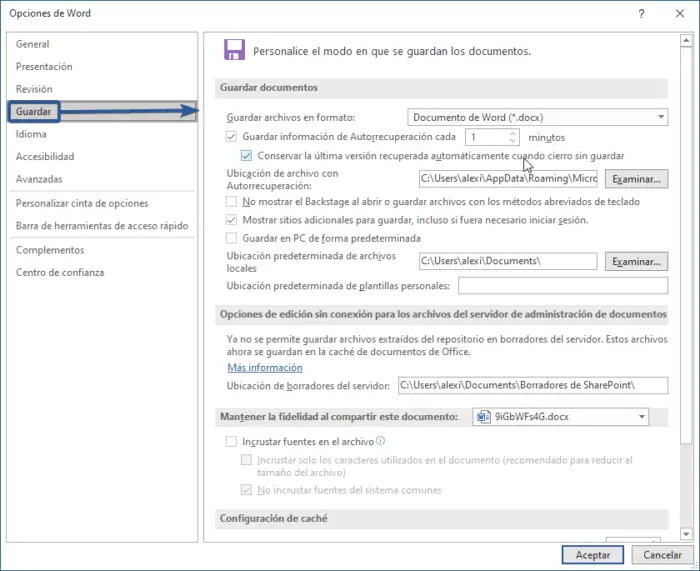Screen dimensions: 700x571
Task: Click the Cancelar button
Action: click(662, 555)
